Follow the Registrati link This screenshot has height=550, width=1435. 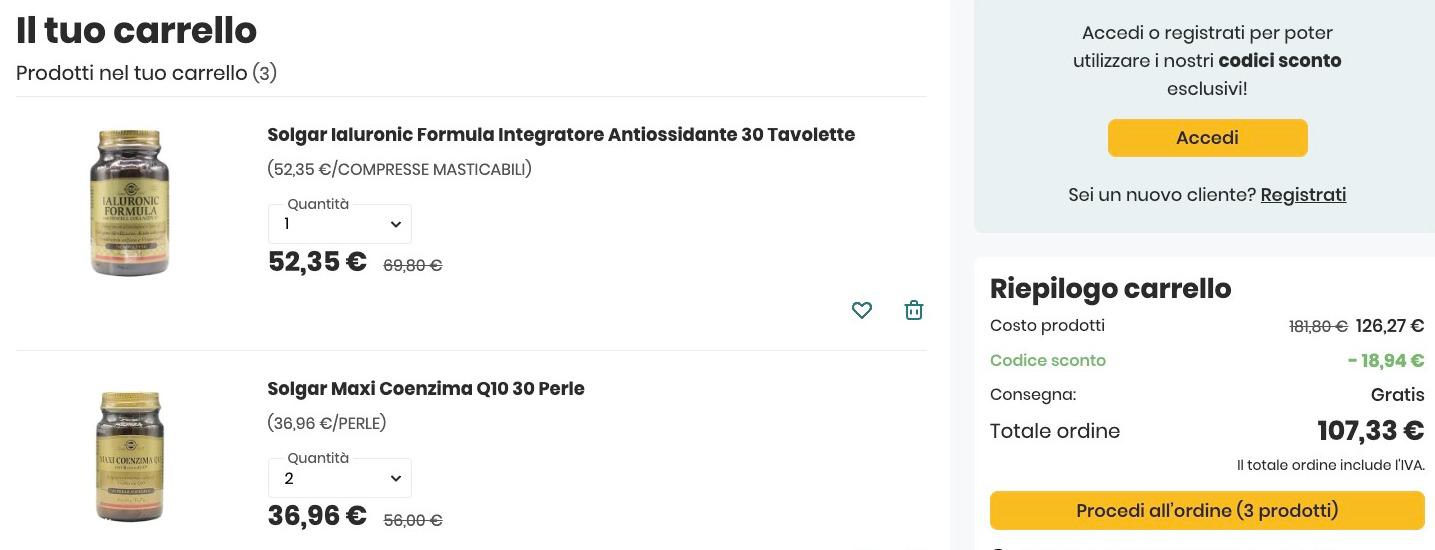pyautogui.click(x=1303, y=195)
